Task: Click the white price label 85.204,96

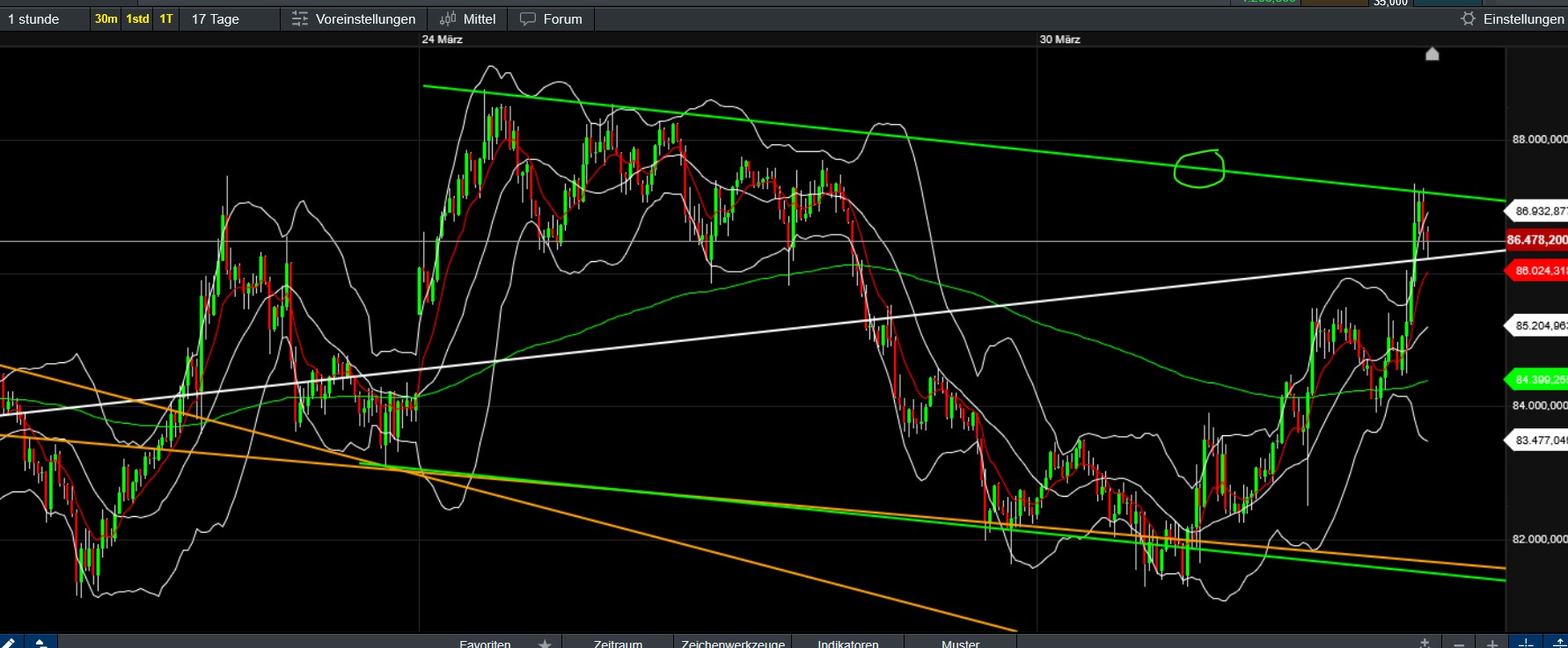Action: pyautogui.click(x=1538, y=325)
